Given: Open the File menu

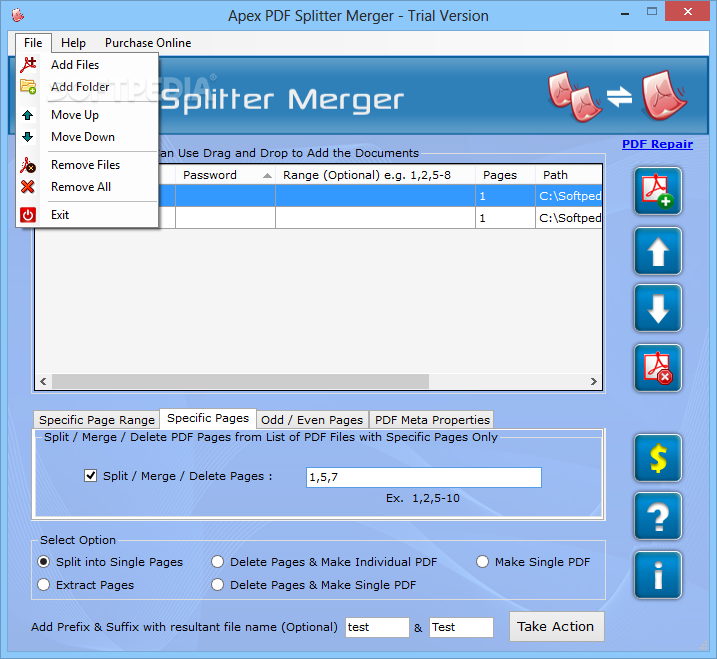Looking at the screenshot, I should tap(33, 43).
